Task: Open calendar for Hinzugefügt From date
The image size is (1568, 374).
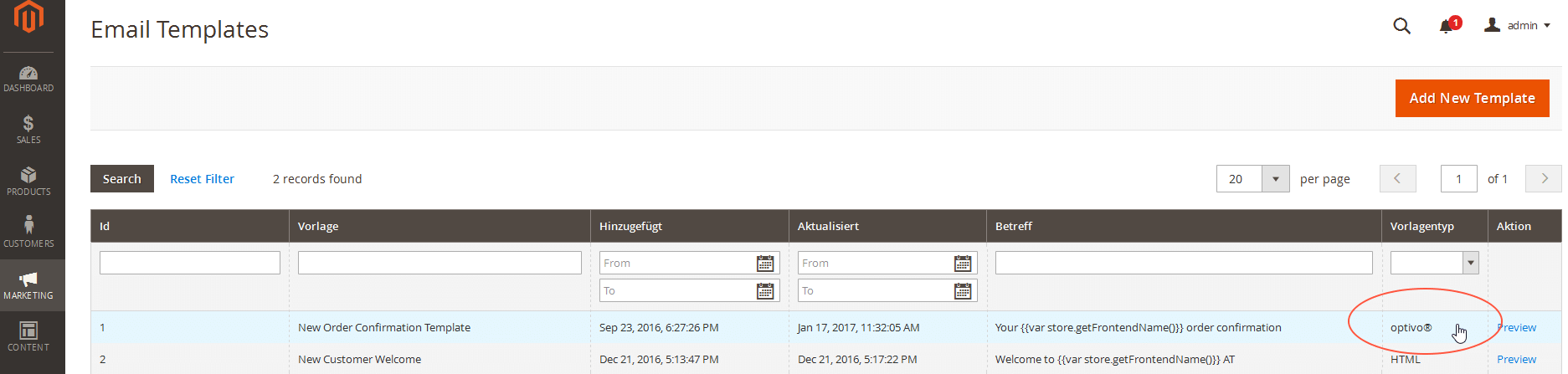Action: 765,264
